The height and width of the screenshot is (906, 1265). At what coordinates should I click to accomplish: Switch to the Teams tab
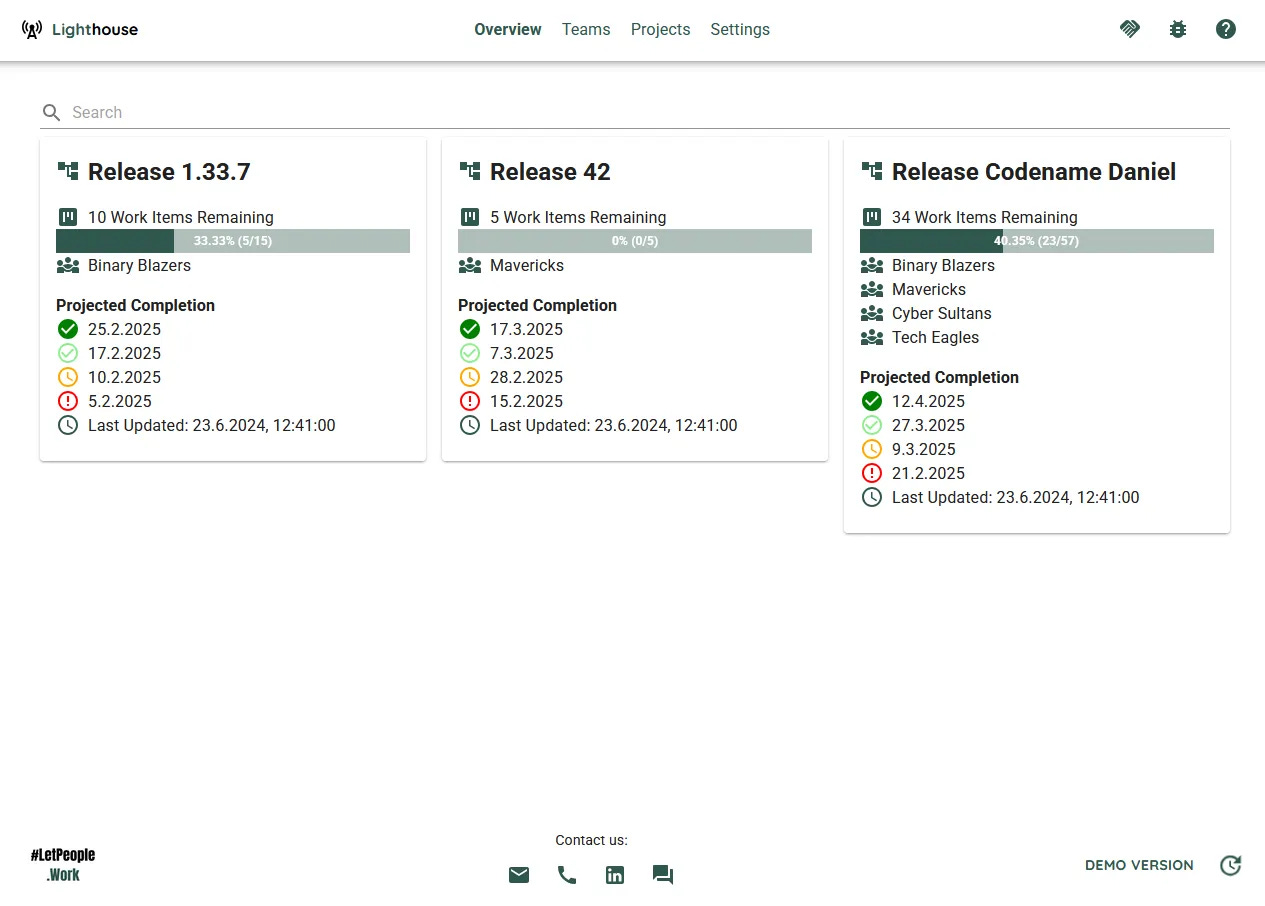coord(586,30)
